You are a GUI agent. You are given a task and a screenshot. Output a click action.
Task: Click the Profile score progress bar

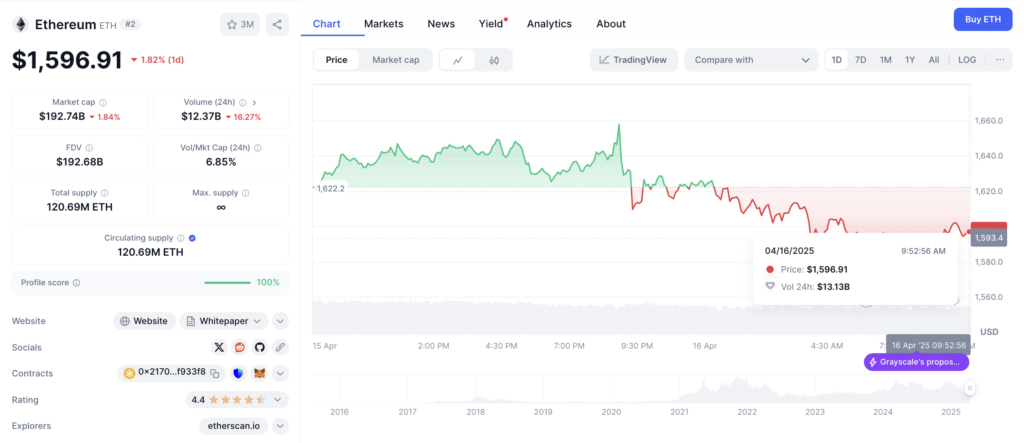[x=227, y=283]
